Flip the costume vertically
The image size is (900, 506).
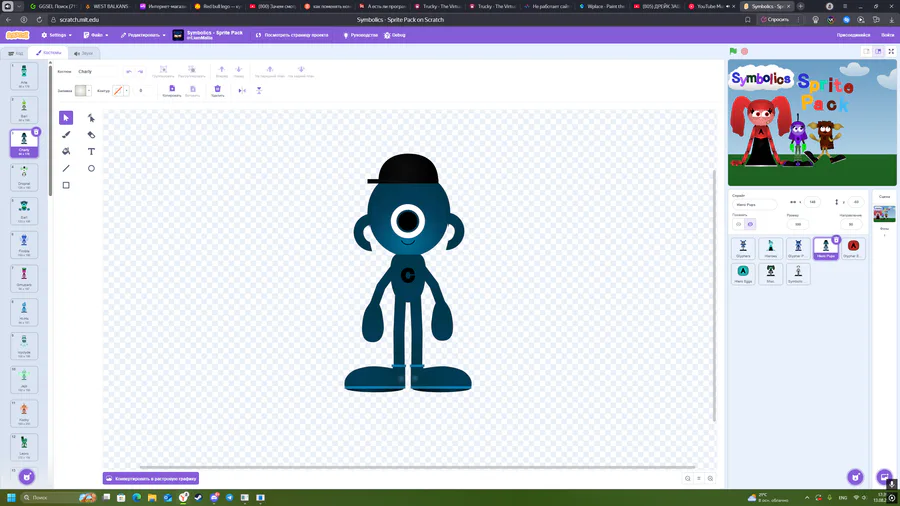coord(259,91)
